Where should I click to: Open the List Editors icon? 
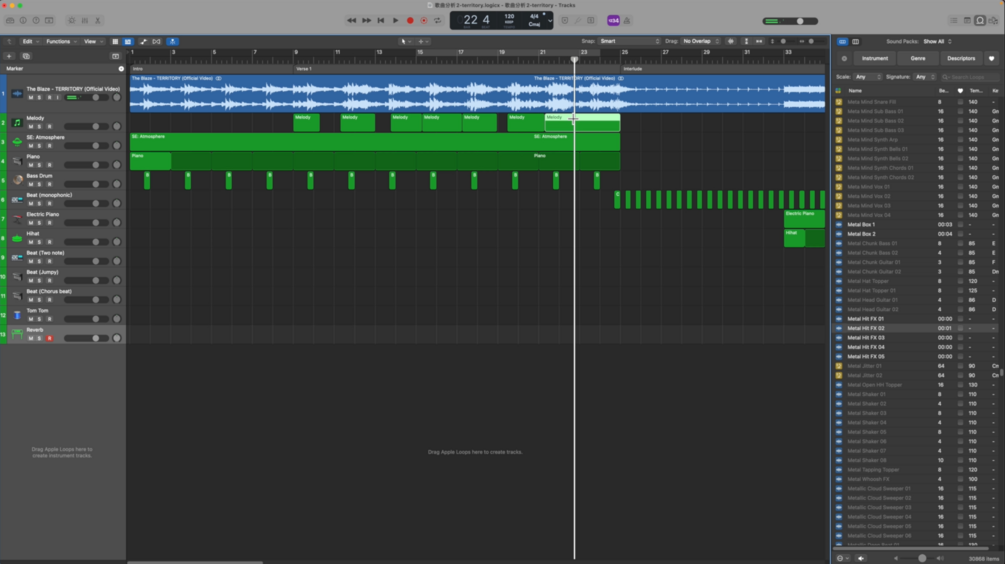click(x=954, y=21)
